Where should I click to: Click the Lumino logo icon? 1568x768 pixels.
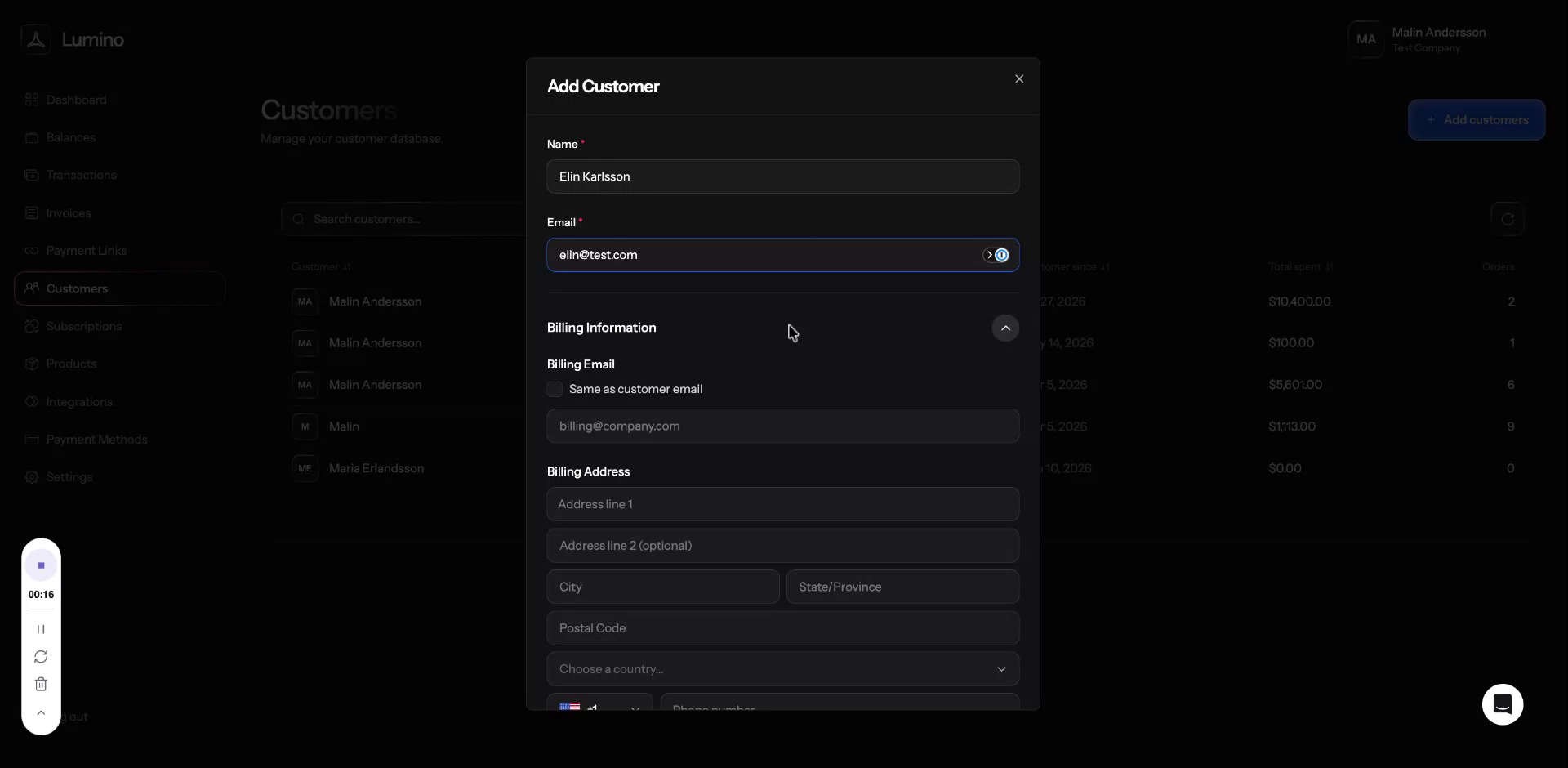(36, 39)
